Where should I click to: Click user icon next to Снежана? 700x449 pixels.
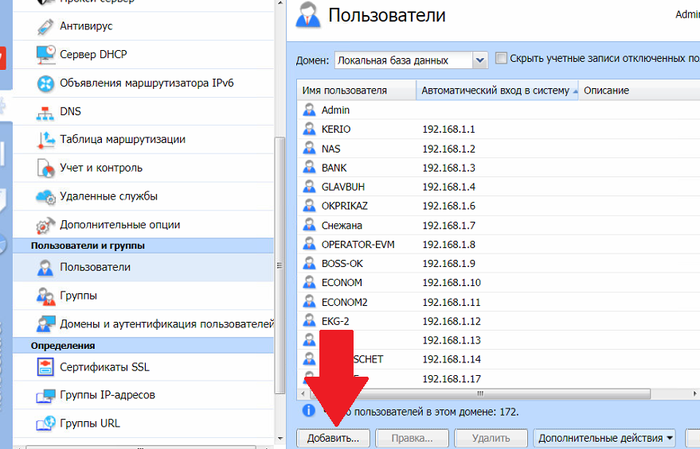click(309, 225)
